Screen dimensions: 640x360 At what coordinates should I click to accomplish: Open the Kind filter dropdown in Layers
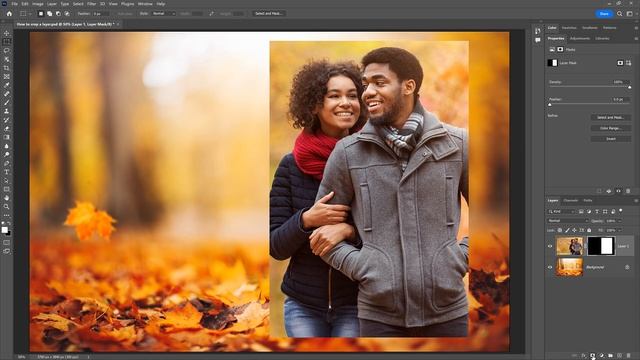tap(561, 211)
